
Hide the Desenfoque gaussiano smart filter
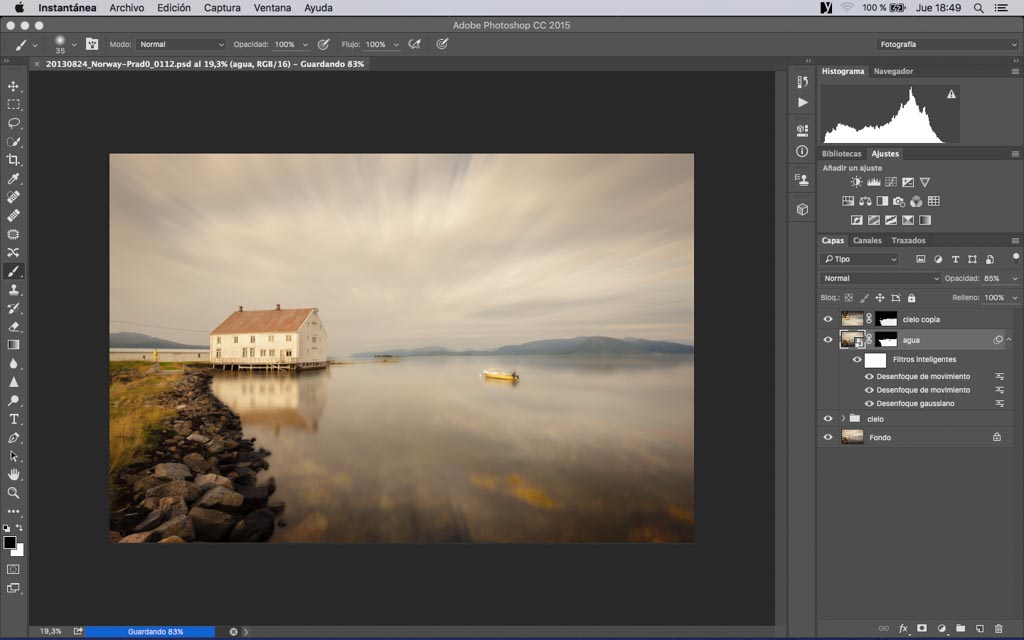click(x=868, y=404)
